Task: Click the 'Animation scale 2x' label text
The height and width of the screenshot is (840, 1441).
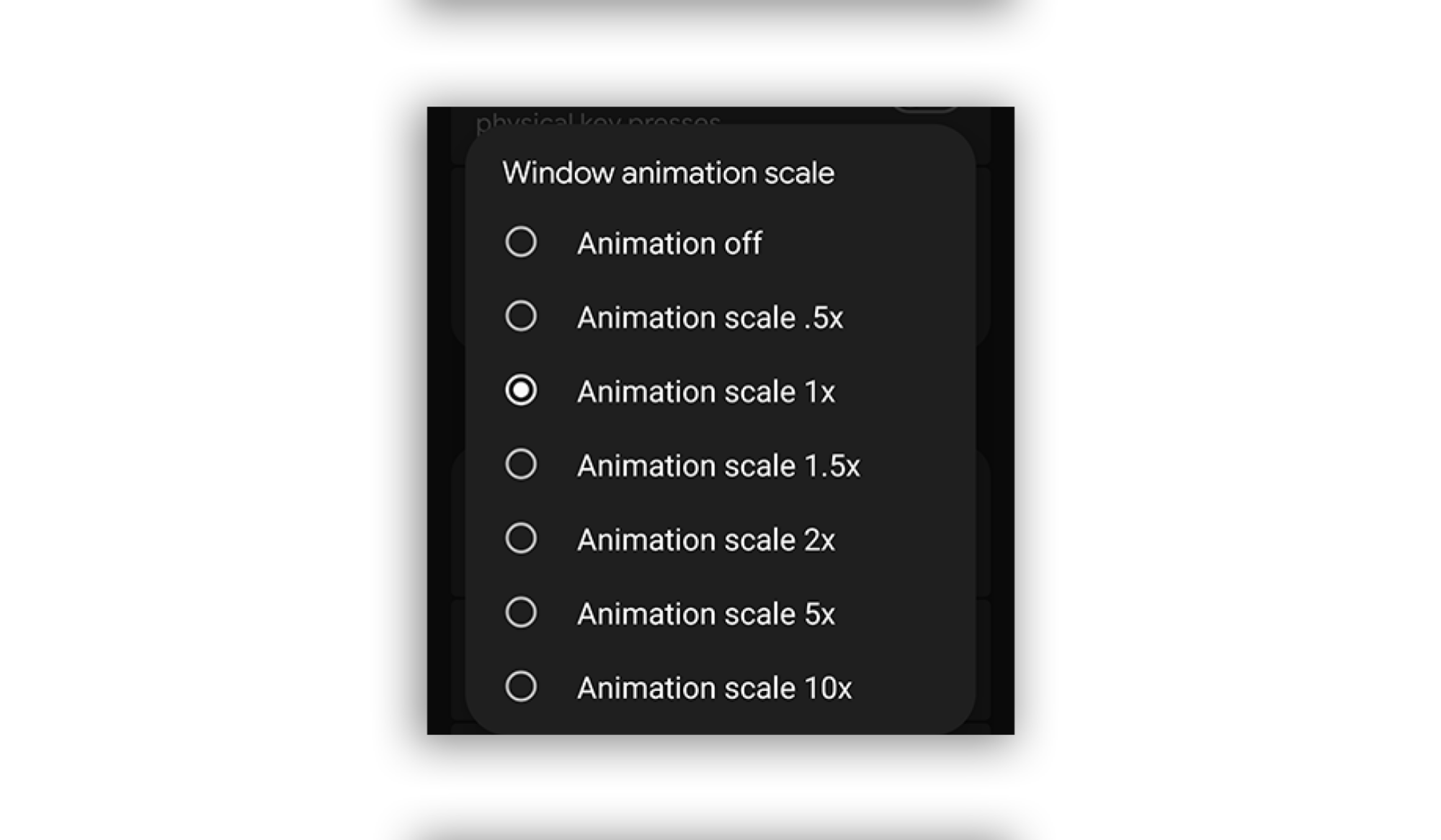Action: pos(705,540)
